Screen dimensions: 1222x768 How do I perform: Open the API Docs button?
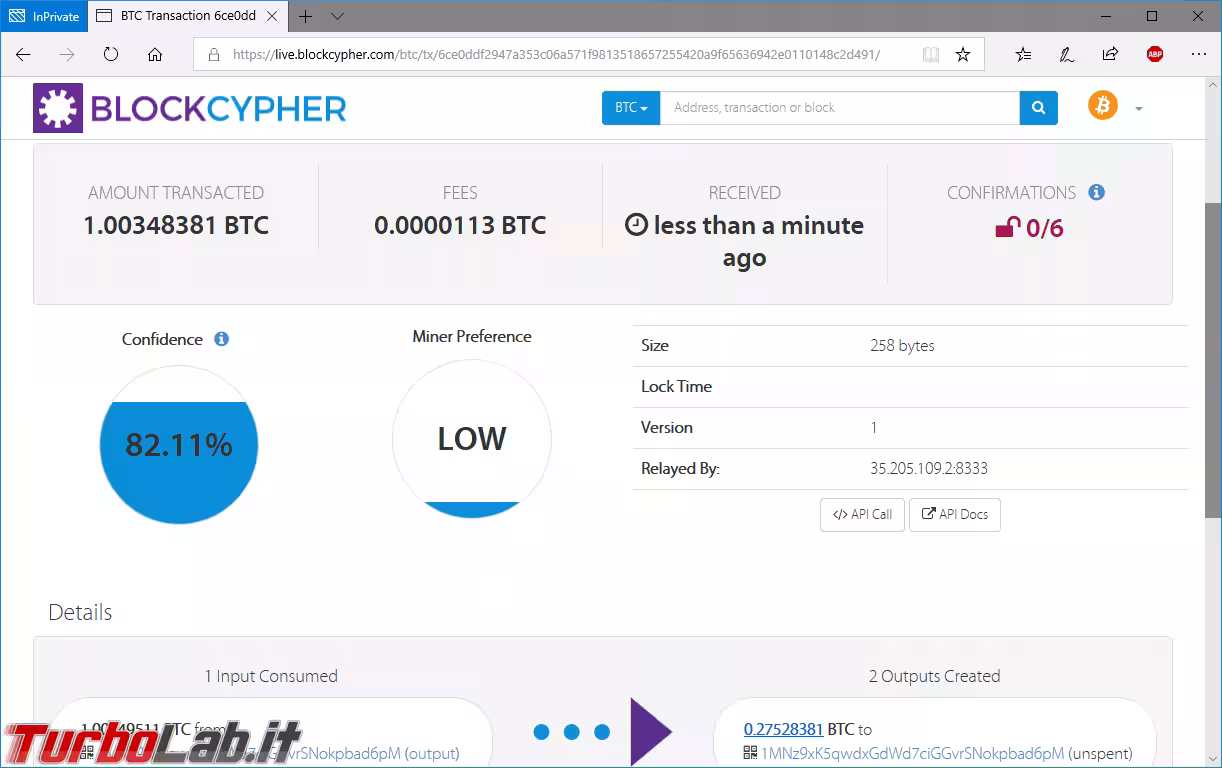[x=955, y=514]
